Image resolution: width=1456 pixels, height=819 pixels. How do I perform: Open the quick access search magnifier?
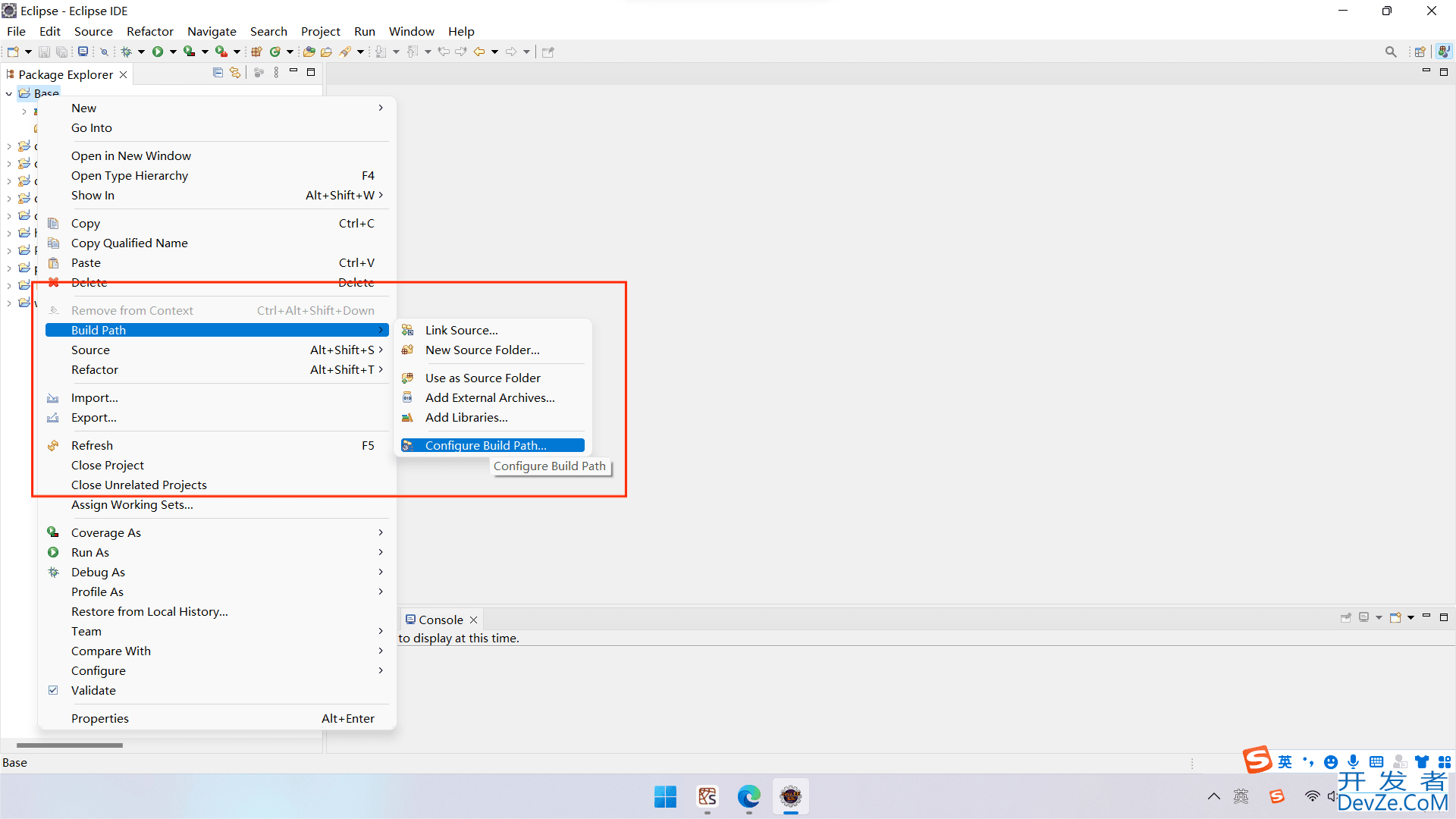click(x=1391, y=52)
